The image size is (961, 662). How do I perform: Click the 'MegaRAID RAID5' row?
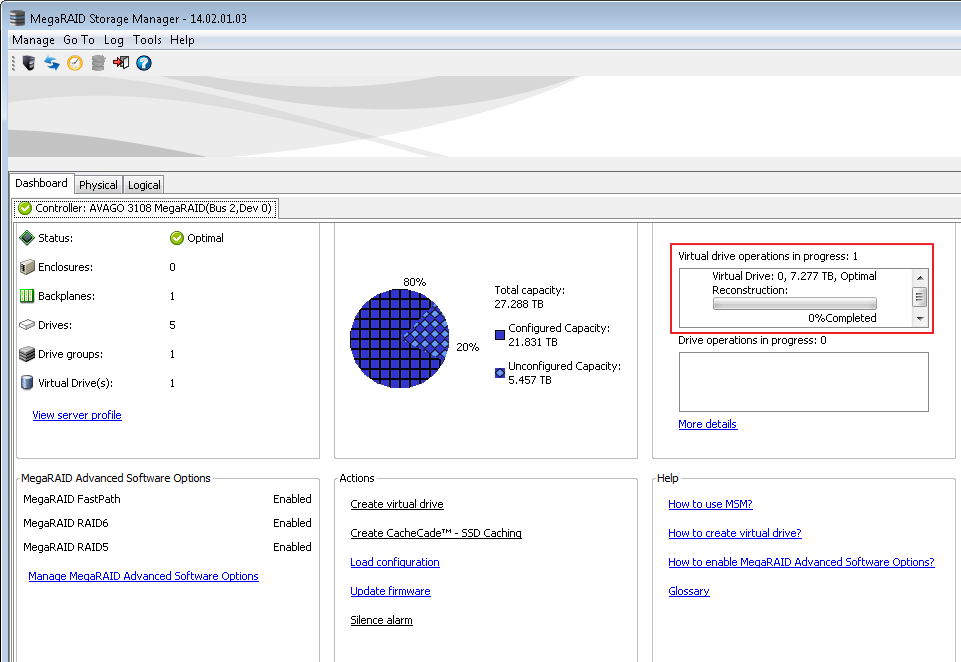coord(167,547)
